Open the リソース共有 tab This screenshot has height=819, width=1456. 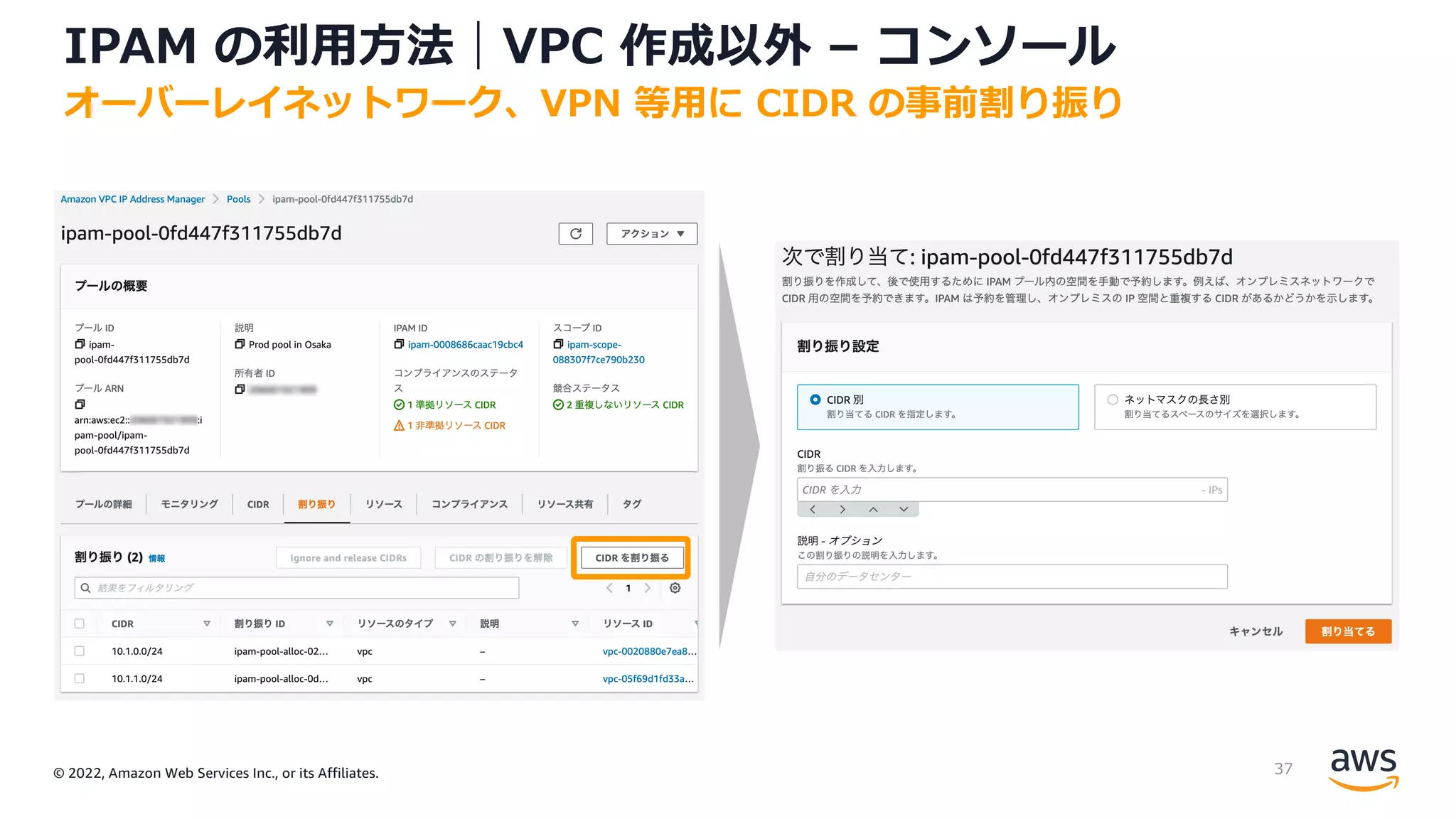point(565,504)
